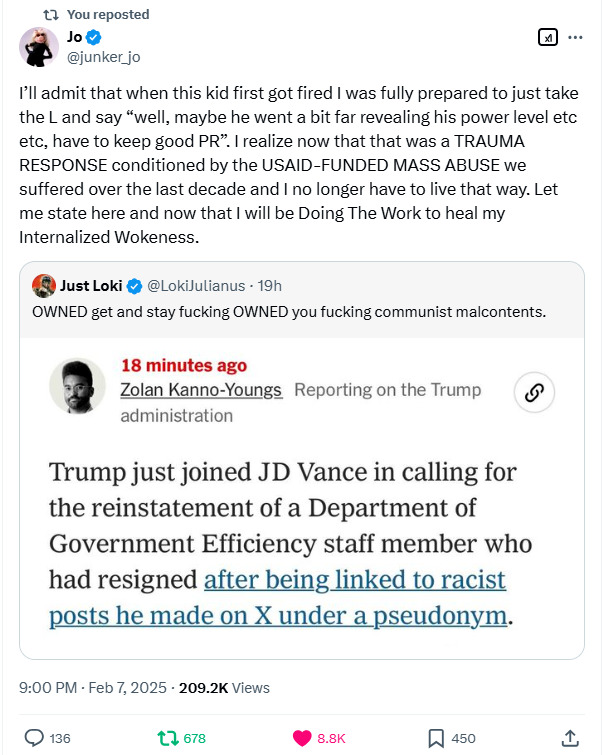Screen dimensions: 602x755
Task: Bookmark this post
Action: (436, 738)
